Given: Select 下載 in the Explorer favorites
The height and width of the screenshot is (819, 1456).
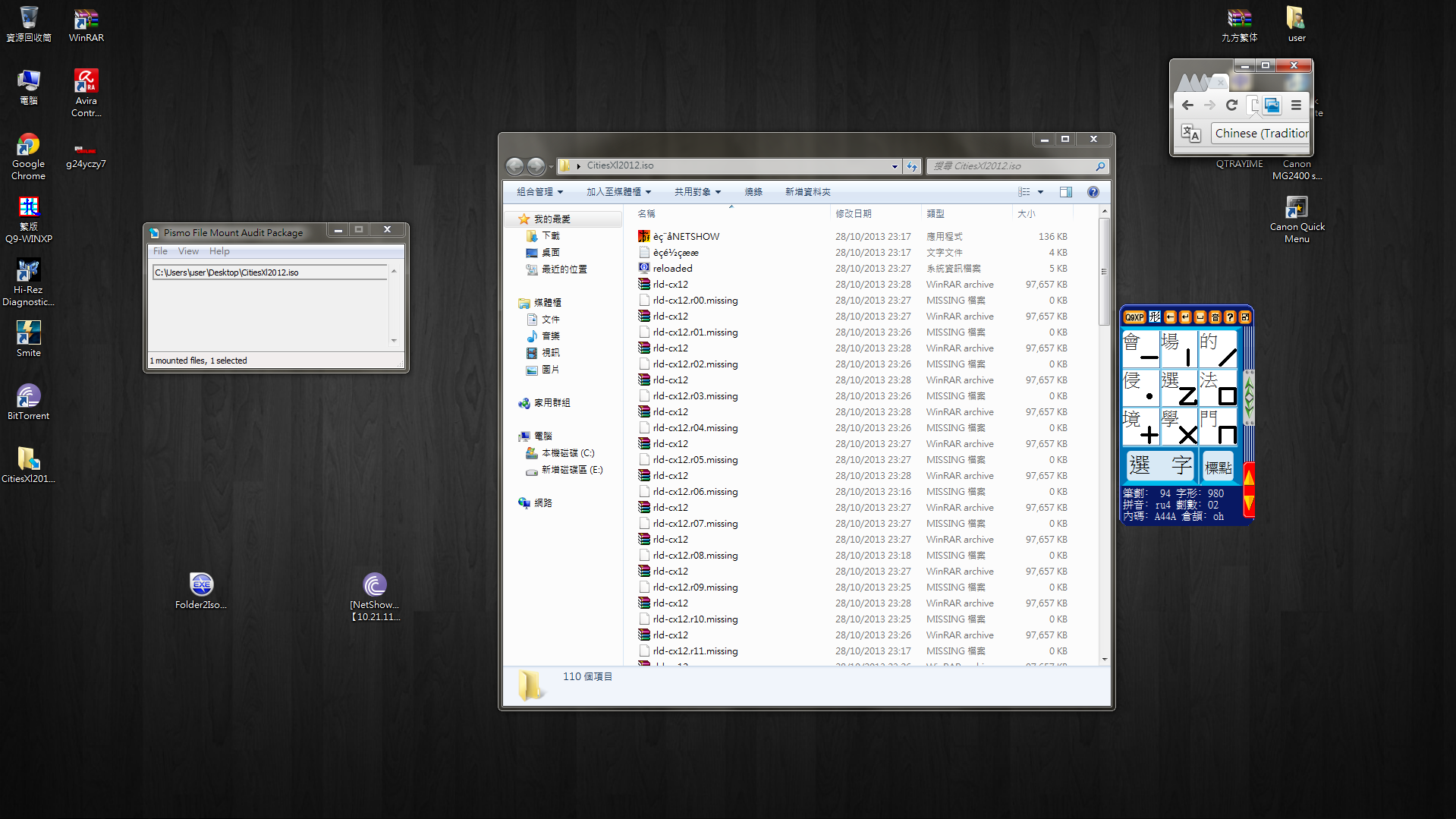Looking at the screenshot, I should coord(551,236).
